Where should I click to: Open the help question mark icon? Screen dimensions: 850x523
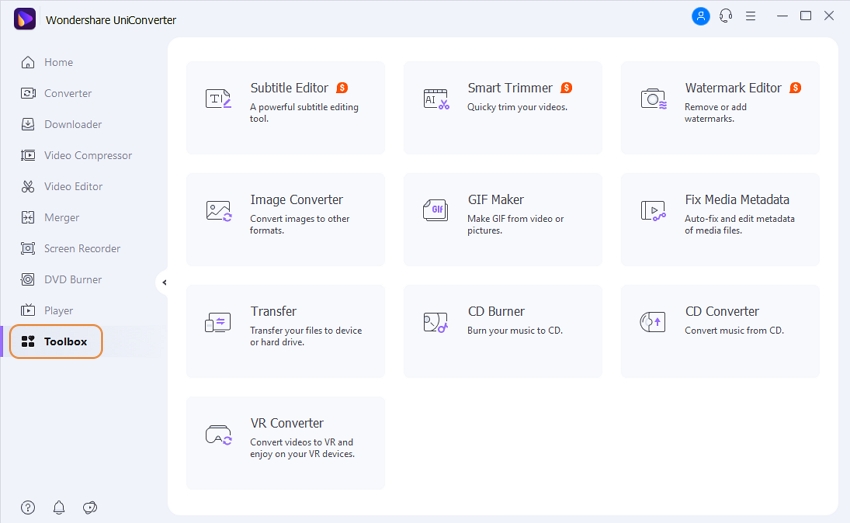pyautogui.click(x=28, y=507)
